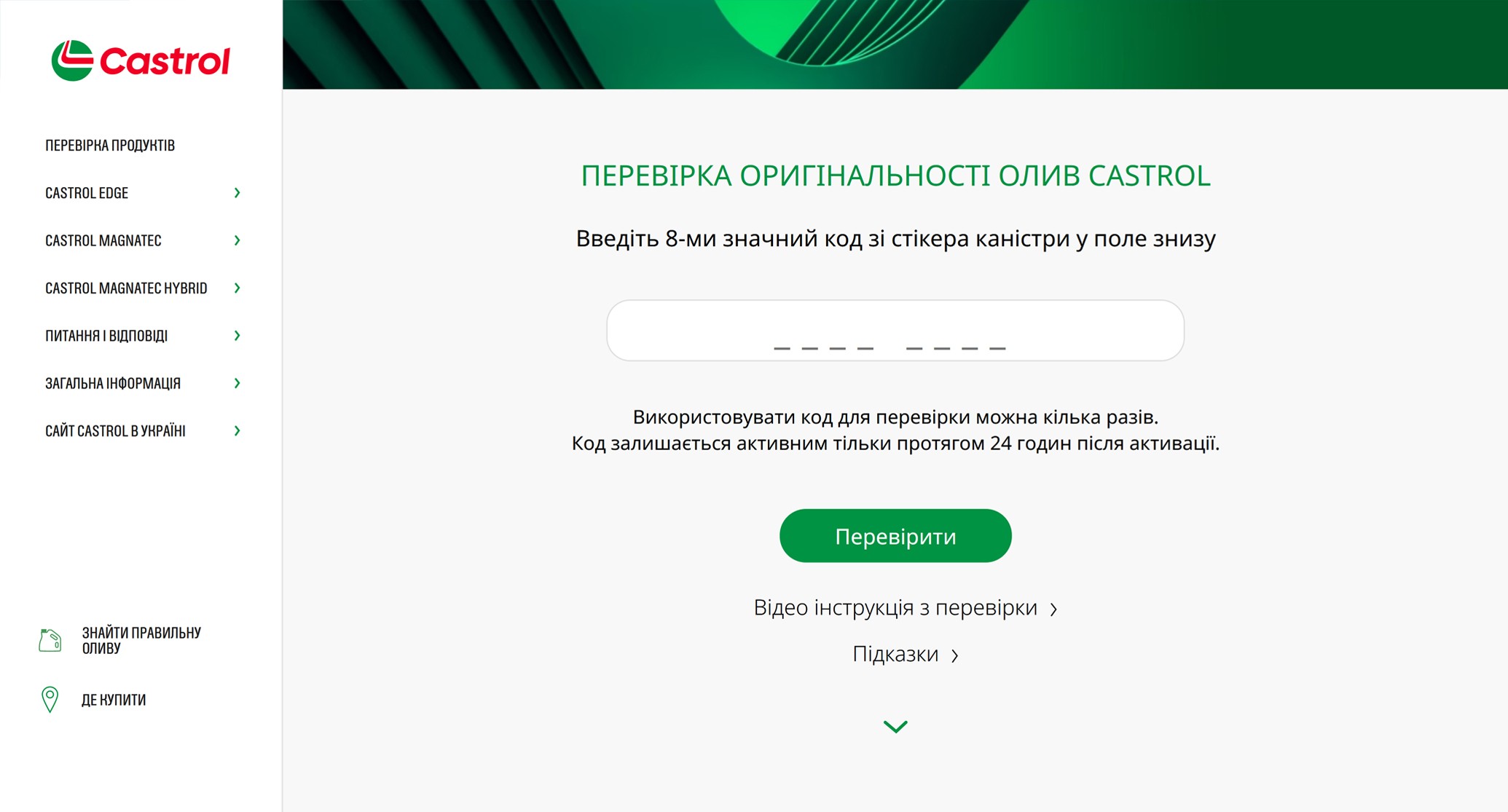The image size is (1508, 812).
Task: Expand CASTROL MAGNATEC HYBRID chevron
Action: click(x=237, y=288)
